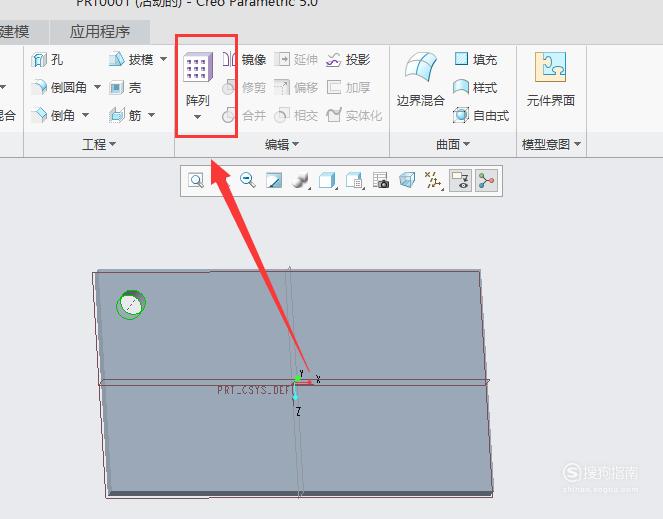The width and height of the screenshot is (663, 519).
Task: Select the Mirror (镜像) tool
Action: tap(244, 60)
